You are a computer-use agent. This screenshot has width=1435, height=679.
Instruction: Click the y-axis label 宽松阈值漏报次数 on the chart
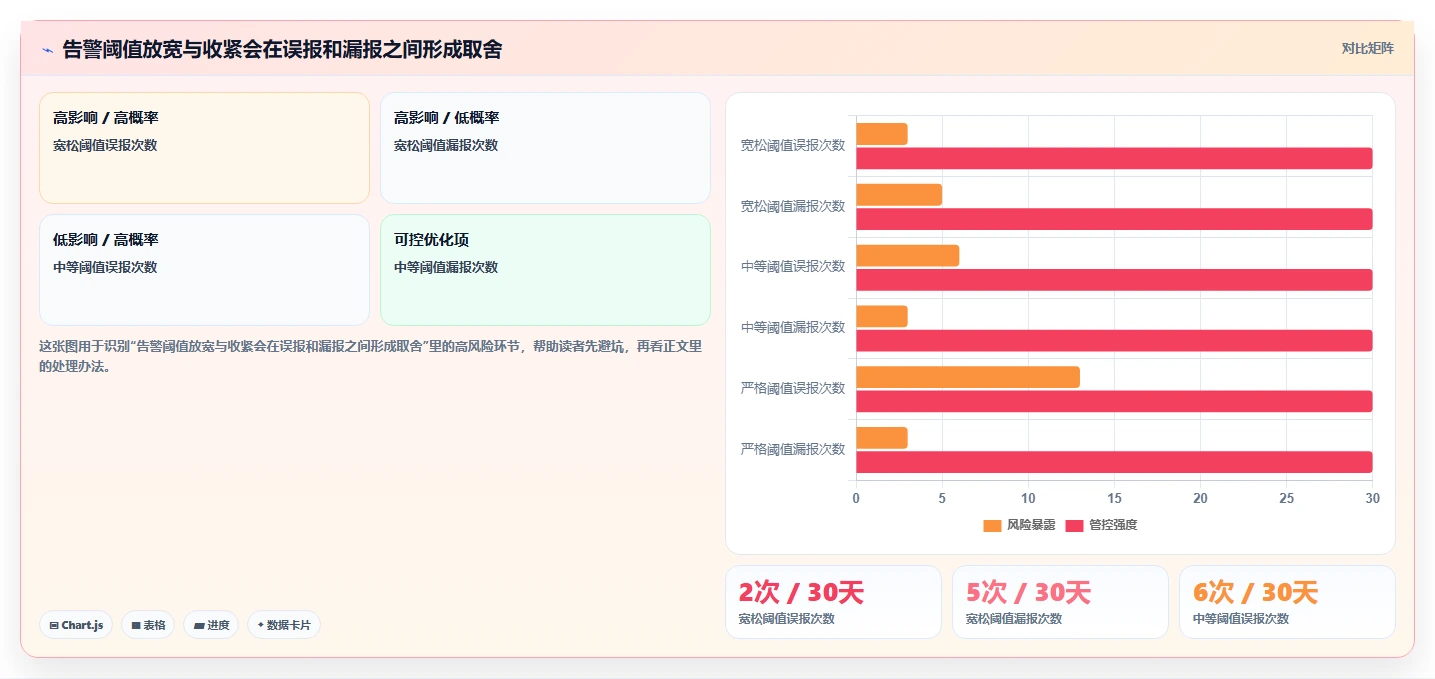[792, 206]
